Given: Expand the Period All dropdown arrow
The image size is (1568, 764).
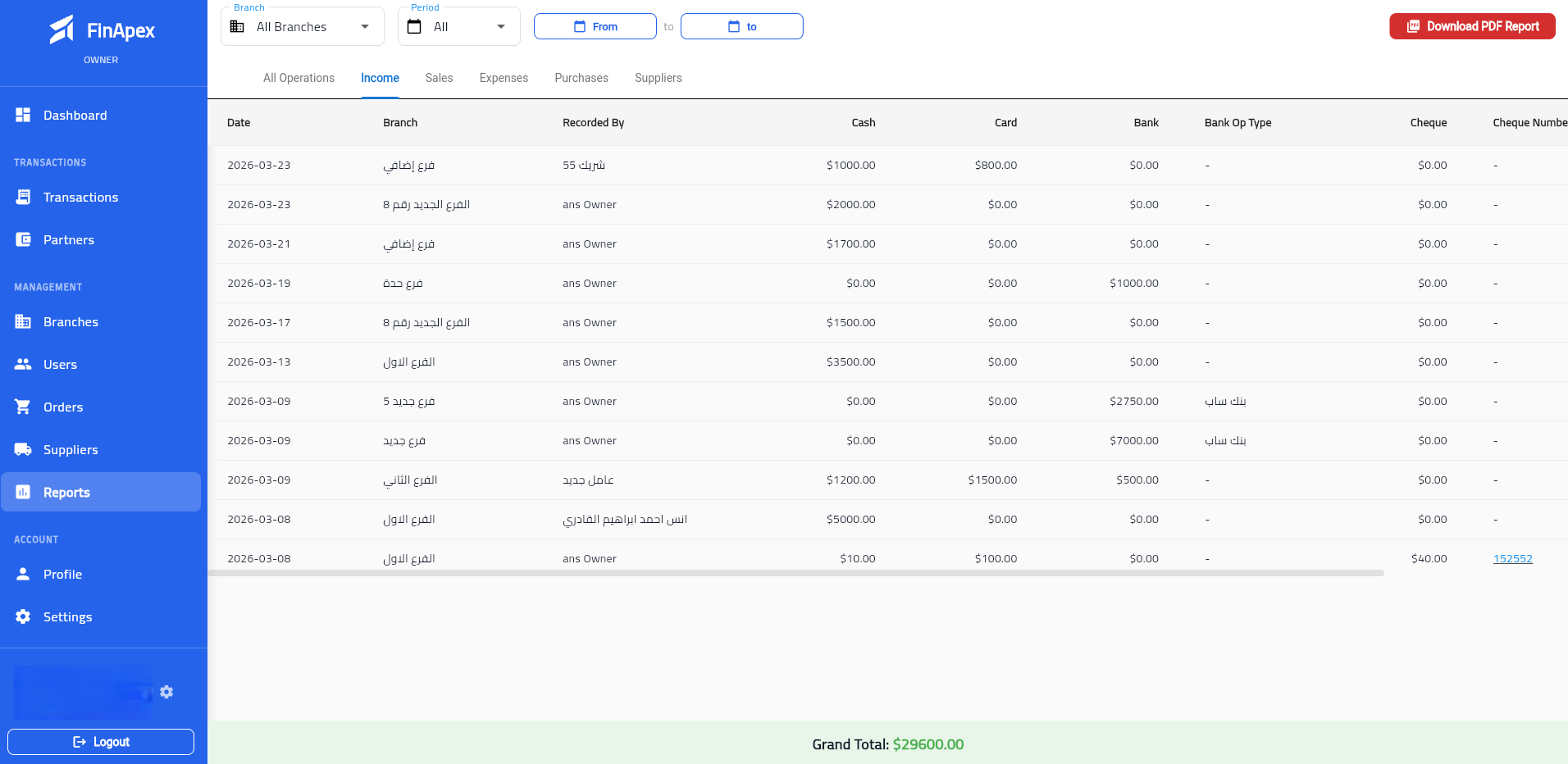Looking at the screenshot, I should (x=501, y=26).
